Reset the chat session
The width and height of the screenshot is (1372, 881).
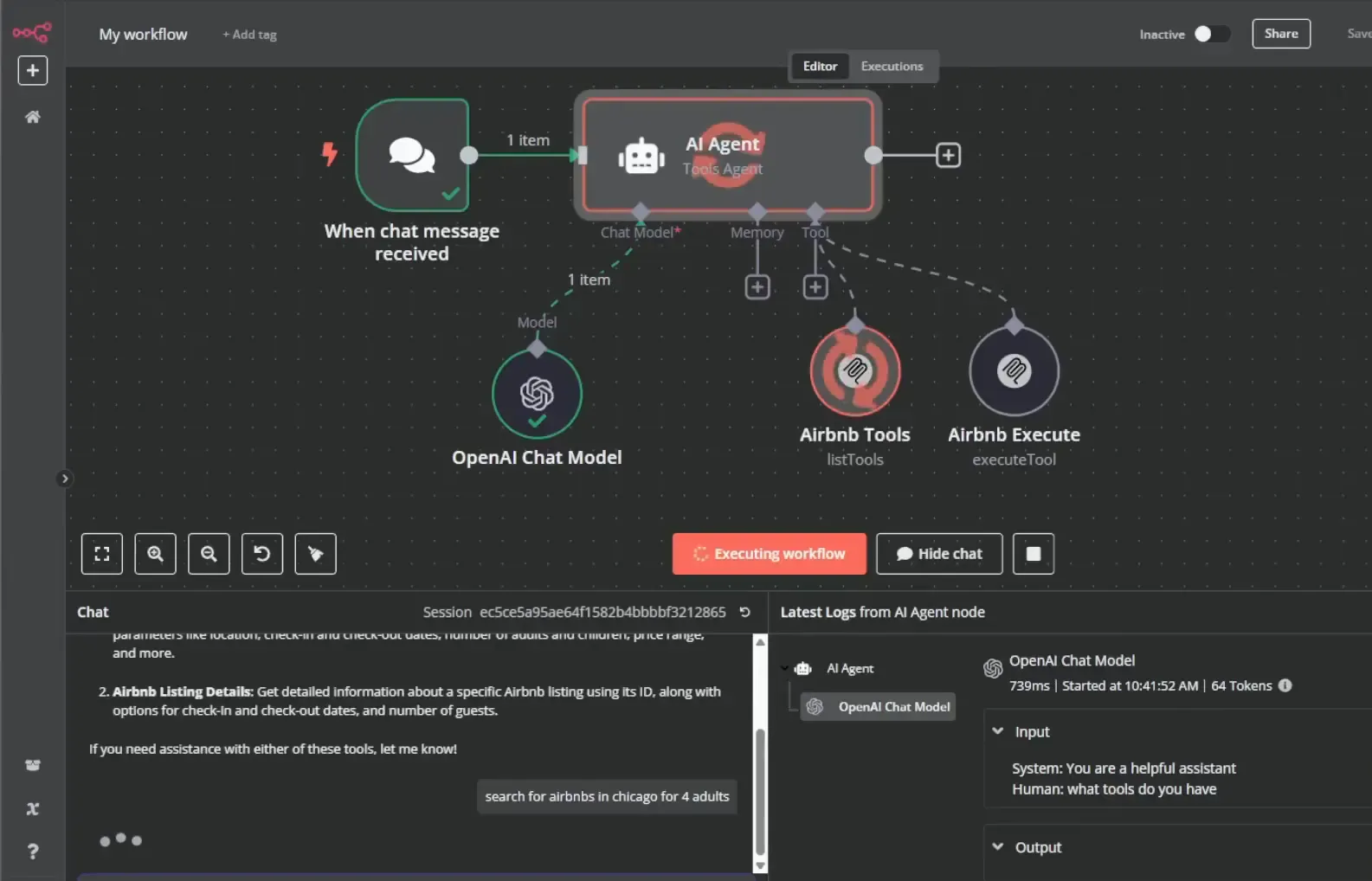(744, 612)
